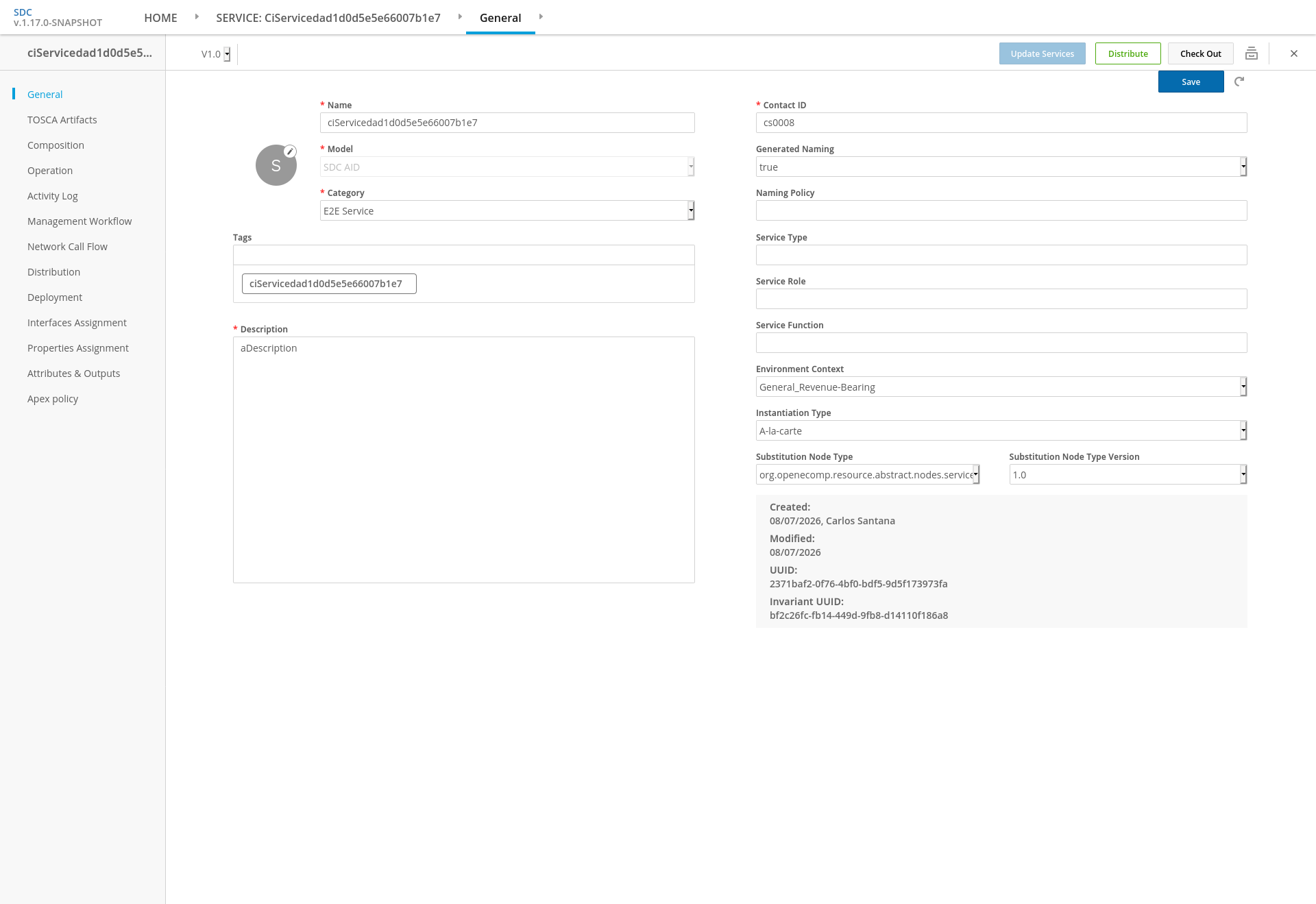This screenshot has width=1316, height=904.
Task: Click the Distribute button
Action: pos(1128,53)
